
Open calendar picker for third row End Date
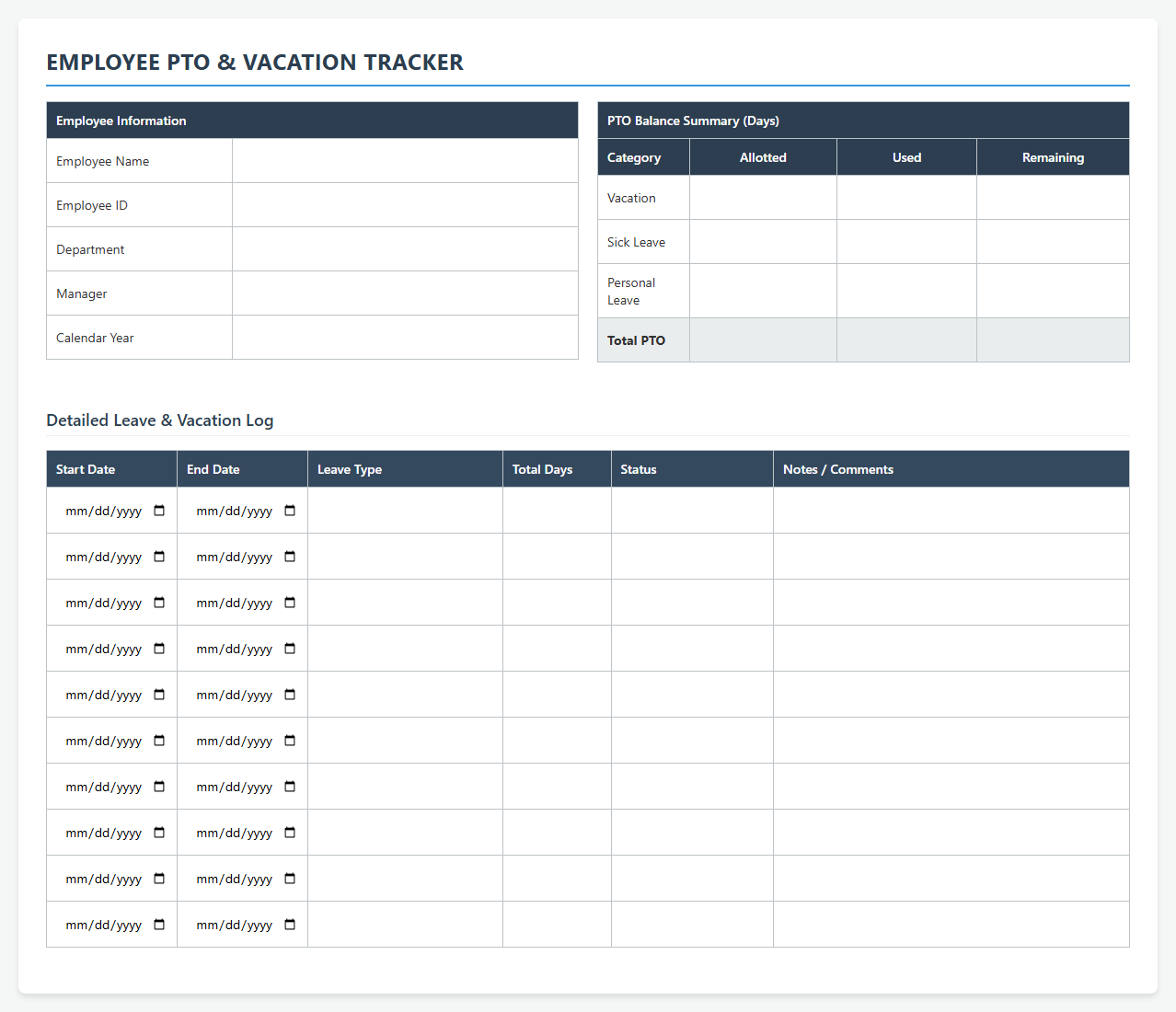290,603
